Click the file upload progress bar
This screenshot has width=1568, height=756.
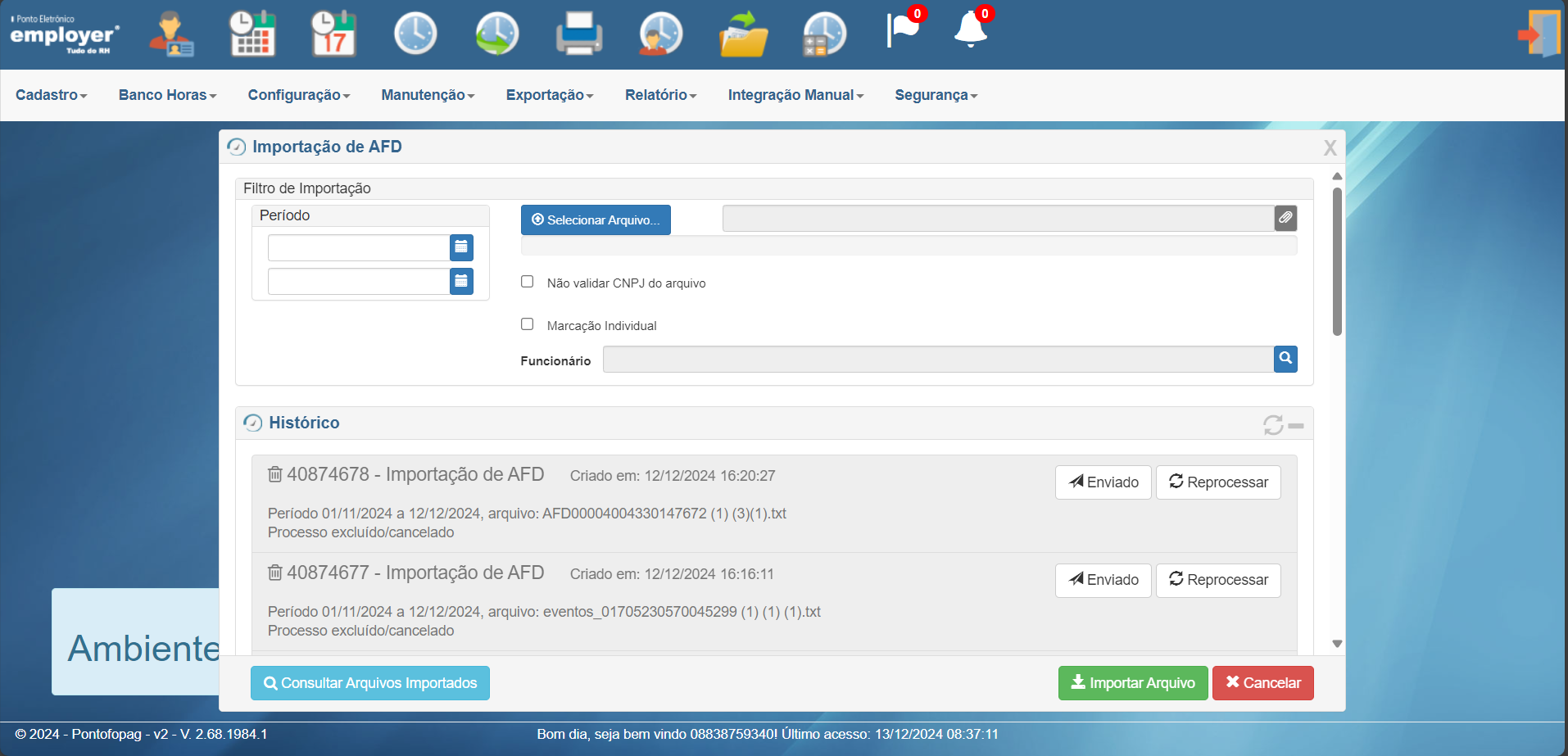click(909, 246)
